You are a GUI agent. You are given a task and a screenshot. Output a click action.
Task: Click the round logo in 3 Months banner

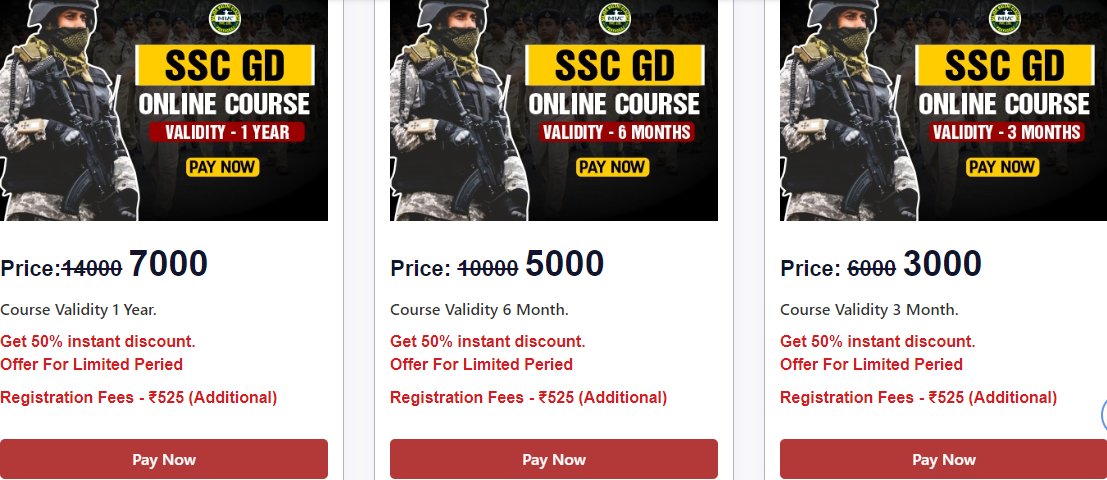pyautogui.click(x=1005, y=19)
